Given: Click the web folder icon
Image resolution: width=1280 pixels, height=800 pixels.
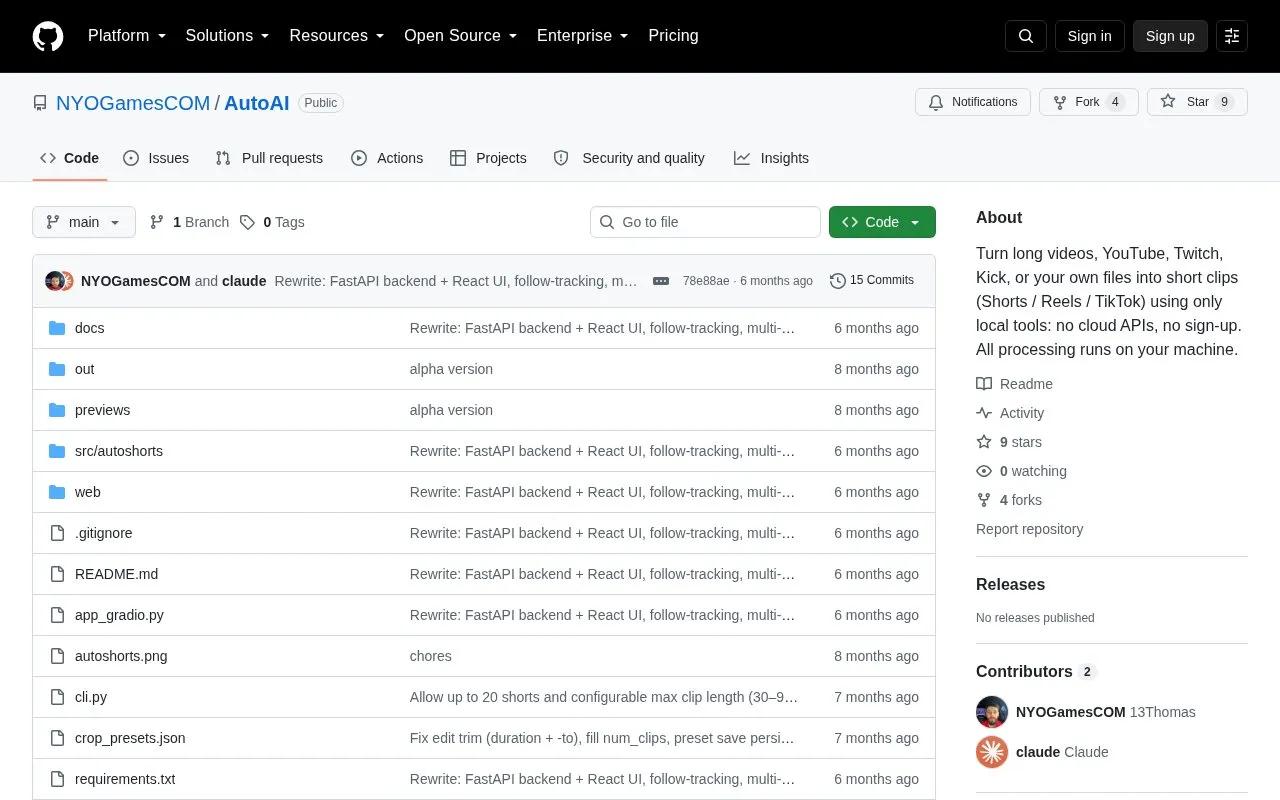Looking at the screenshot, I should pos(57,492).
